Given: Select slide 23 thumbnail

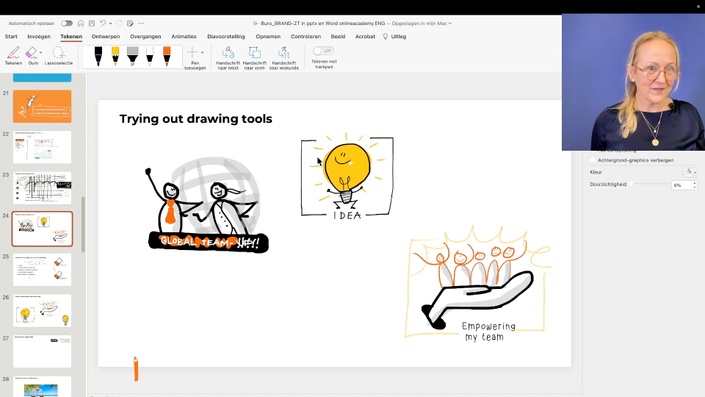Looking at the screenshot, I should (x=42, y=188).
